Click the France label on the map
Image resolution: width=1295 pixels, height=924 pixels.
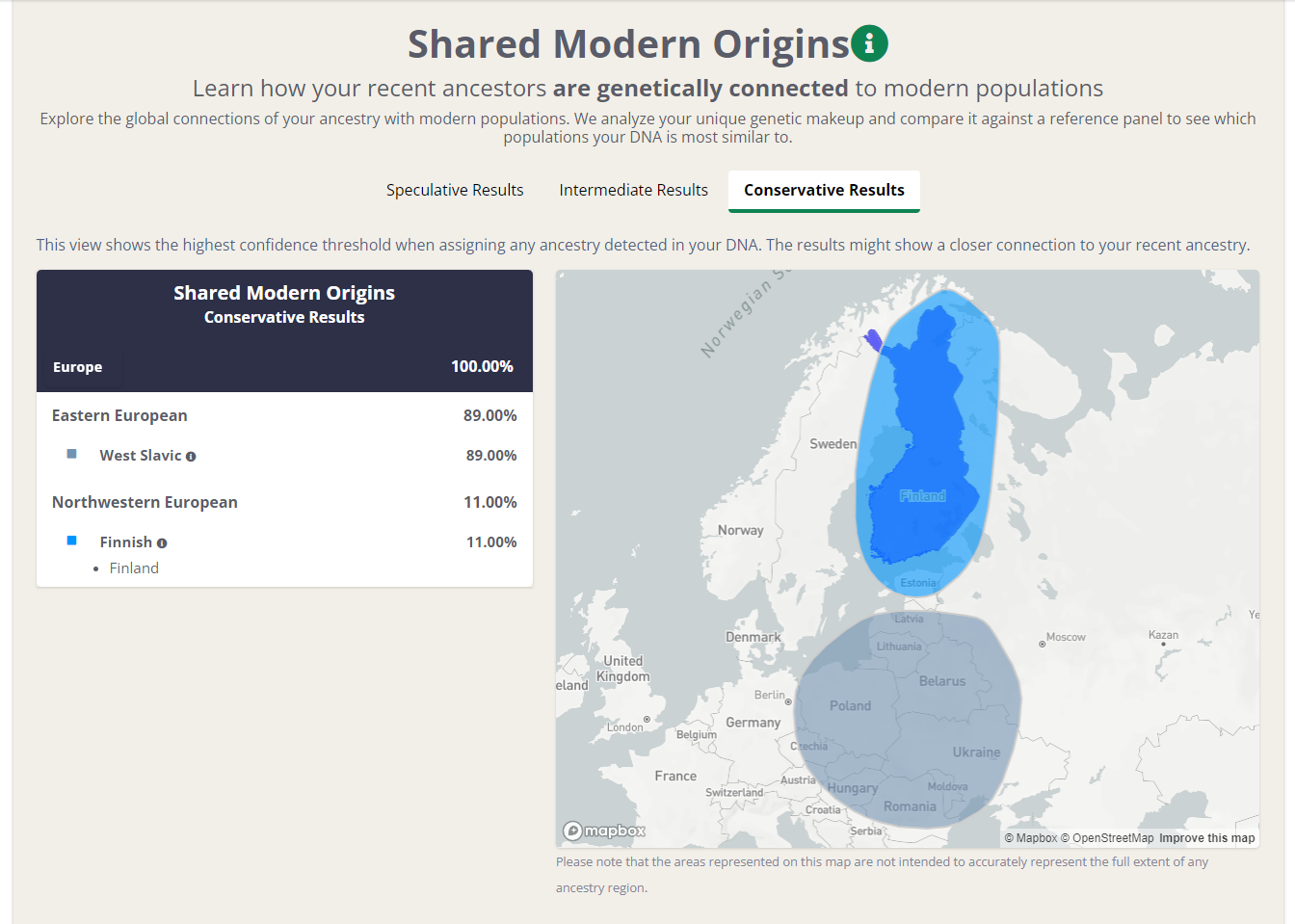[x=675, y=776]
